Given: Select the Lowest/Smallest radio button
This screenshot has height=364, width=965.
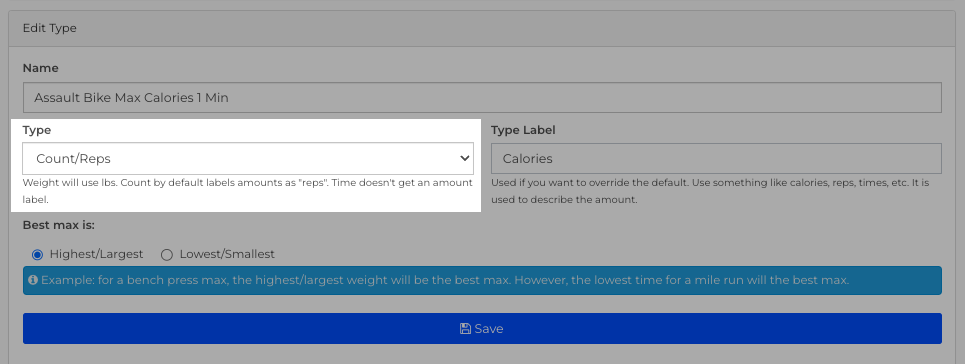Looking at the screenshot, I should point(167,254).
